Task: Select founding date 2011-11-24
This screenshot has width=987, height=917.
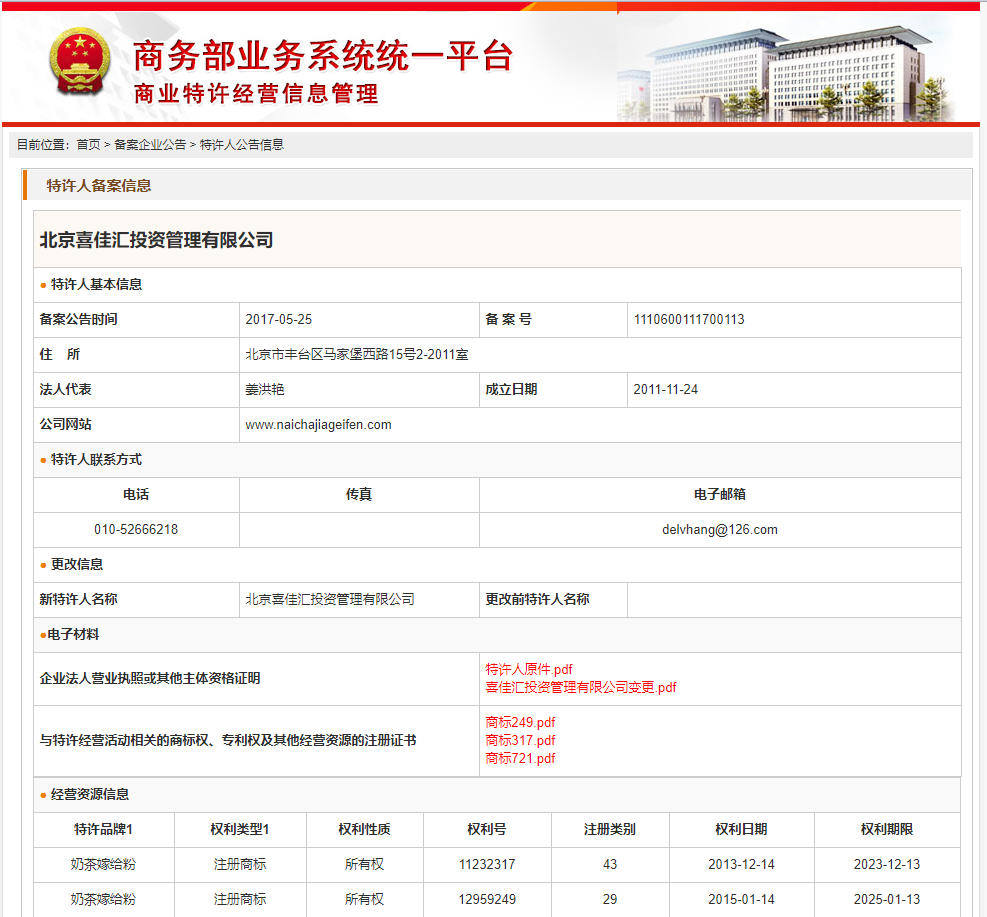Action: coord(665,390)
